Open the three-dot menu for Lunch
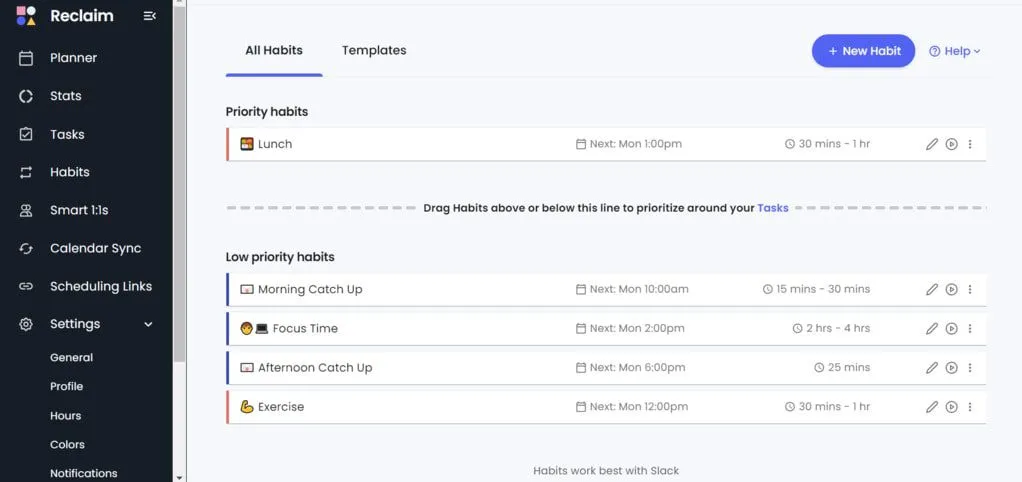Screen dimensions: 1022x482 click(x=970, y=144)
